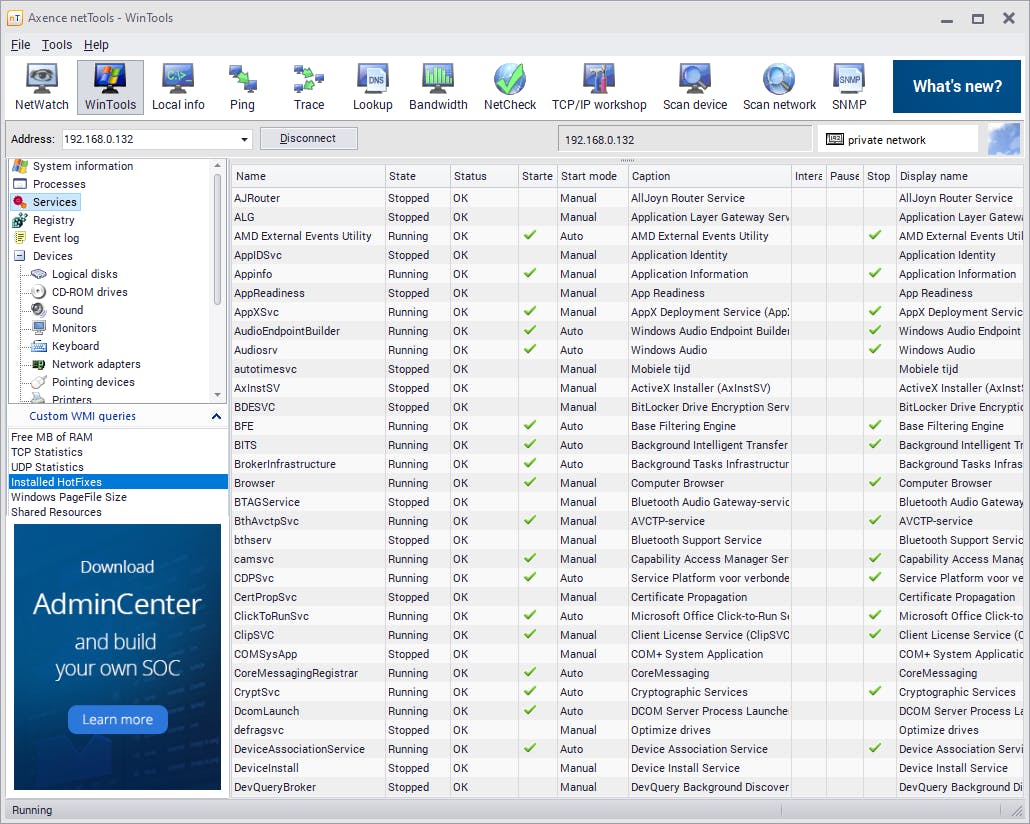Click the Started checkmark for Audiosrv

530,350
